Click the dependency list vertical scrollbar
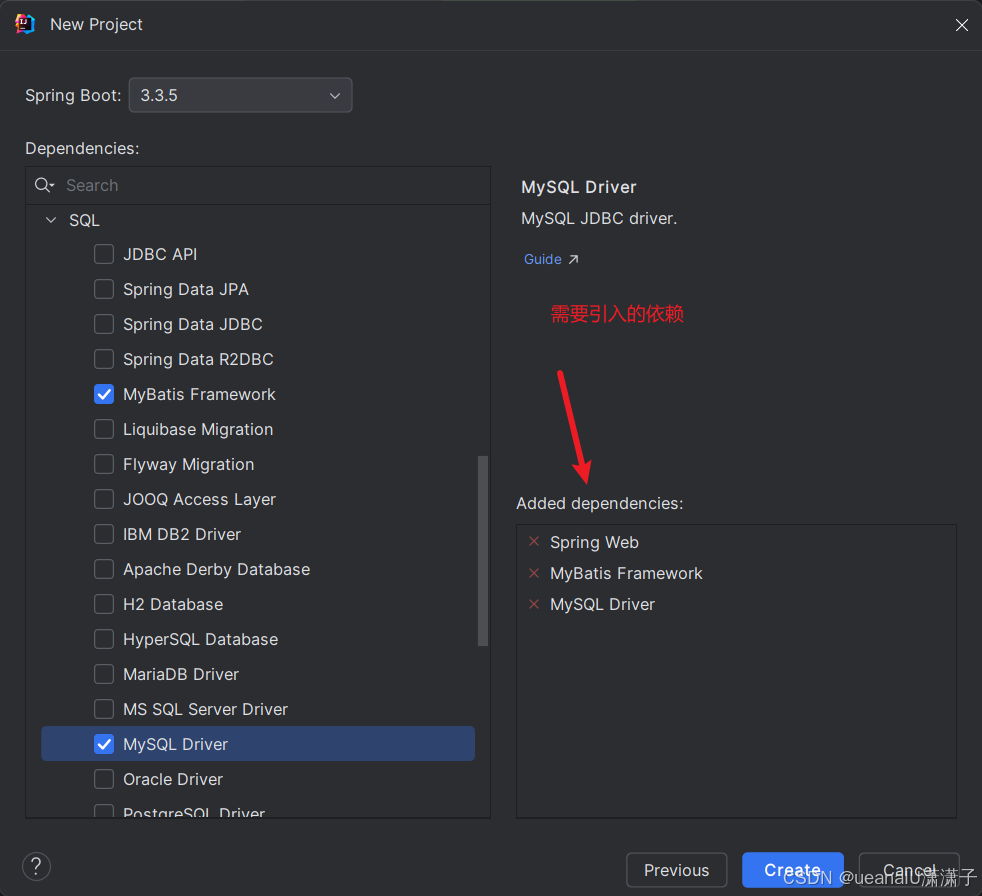Viewport: 982px width, 896px height. point(483,551)
